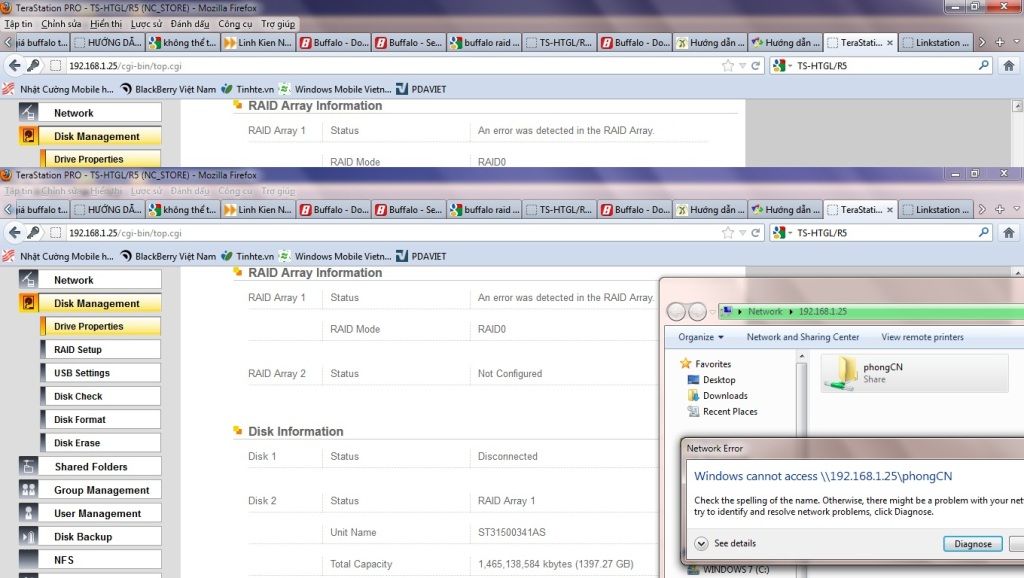Click the Network sidebar icon in the lower window
1024x578 pixels.
pyautogui.click(x=28, y=280)
